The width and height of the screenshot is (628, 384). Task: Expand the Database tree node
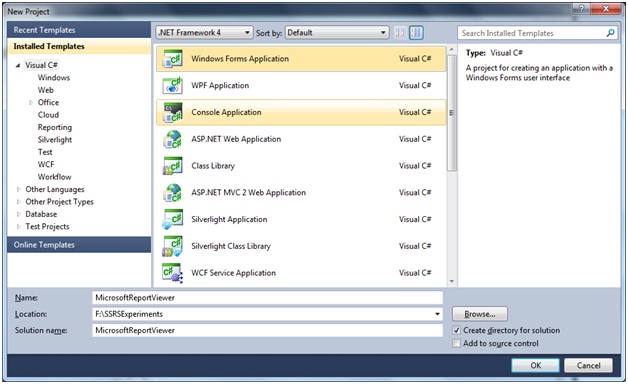tap(18, 214)
